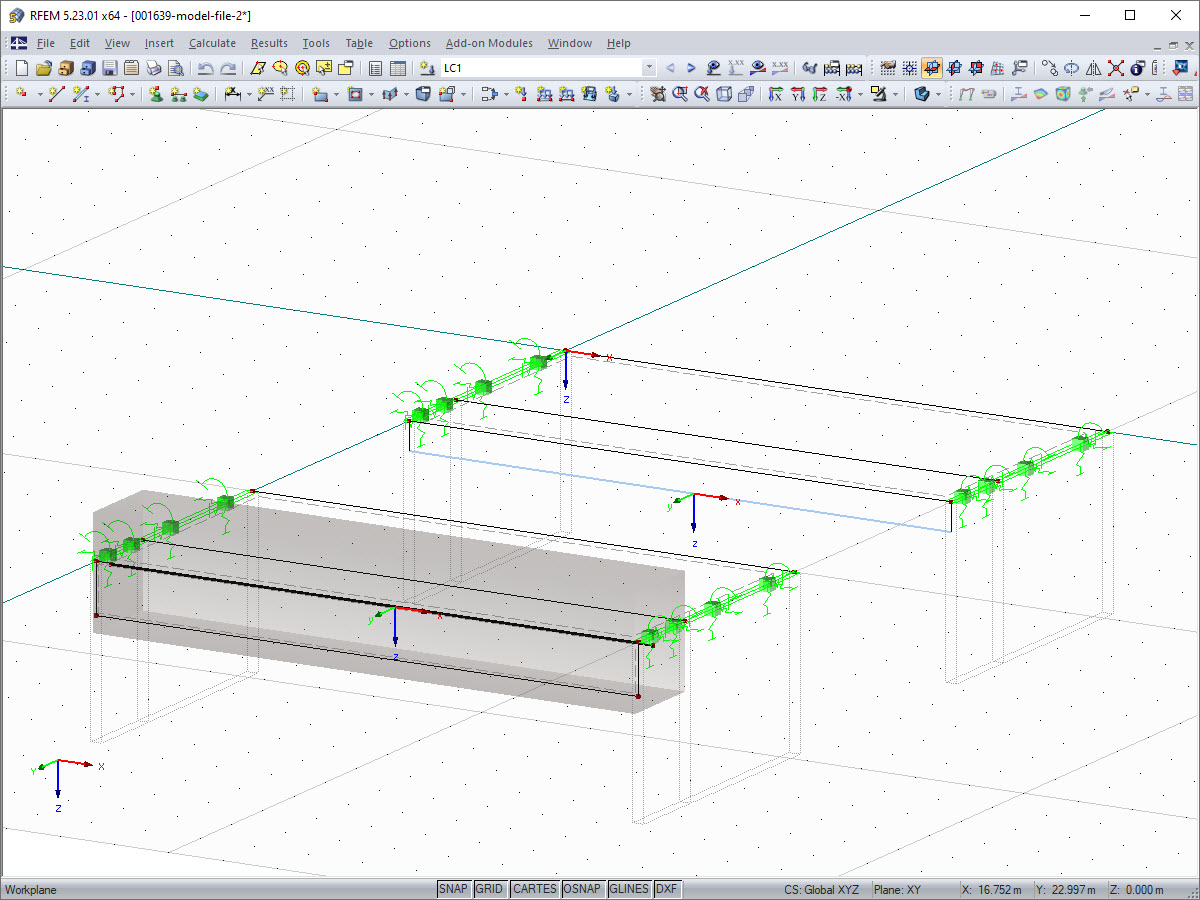
Task: Toggle OSNAP in the status bar
Action: tap(582, 889)
